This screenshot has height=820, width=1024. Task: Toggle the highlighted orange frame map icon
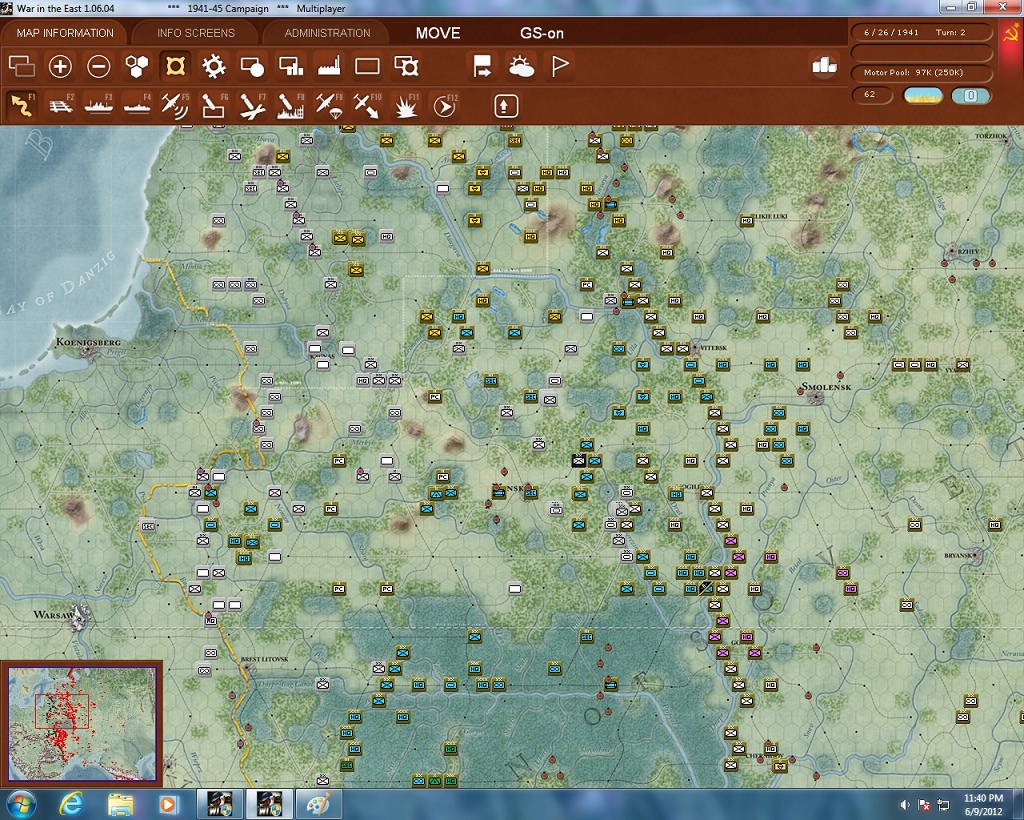pos(175,66)
